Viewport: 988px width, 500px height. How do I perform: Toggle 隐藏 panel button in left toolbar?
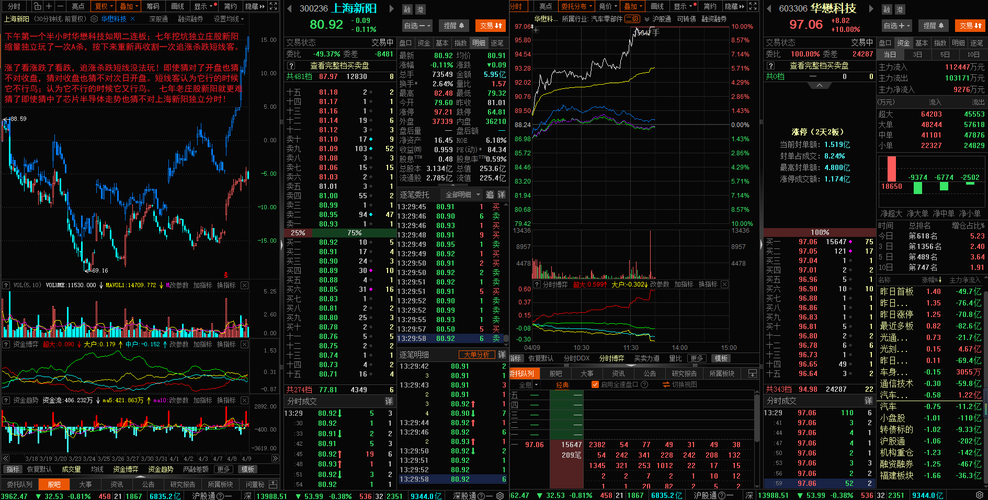[255, 6]
